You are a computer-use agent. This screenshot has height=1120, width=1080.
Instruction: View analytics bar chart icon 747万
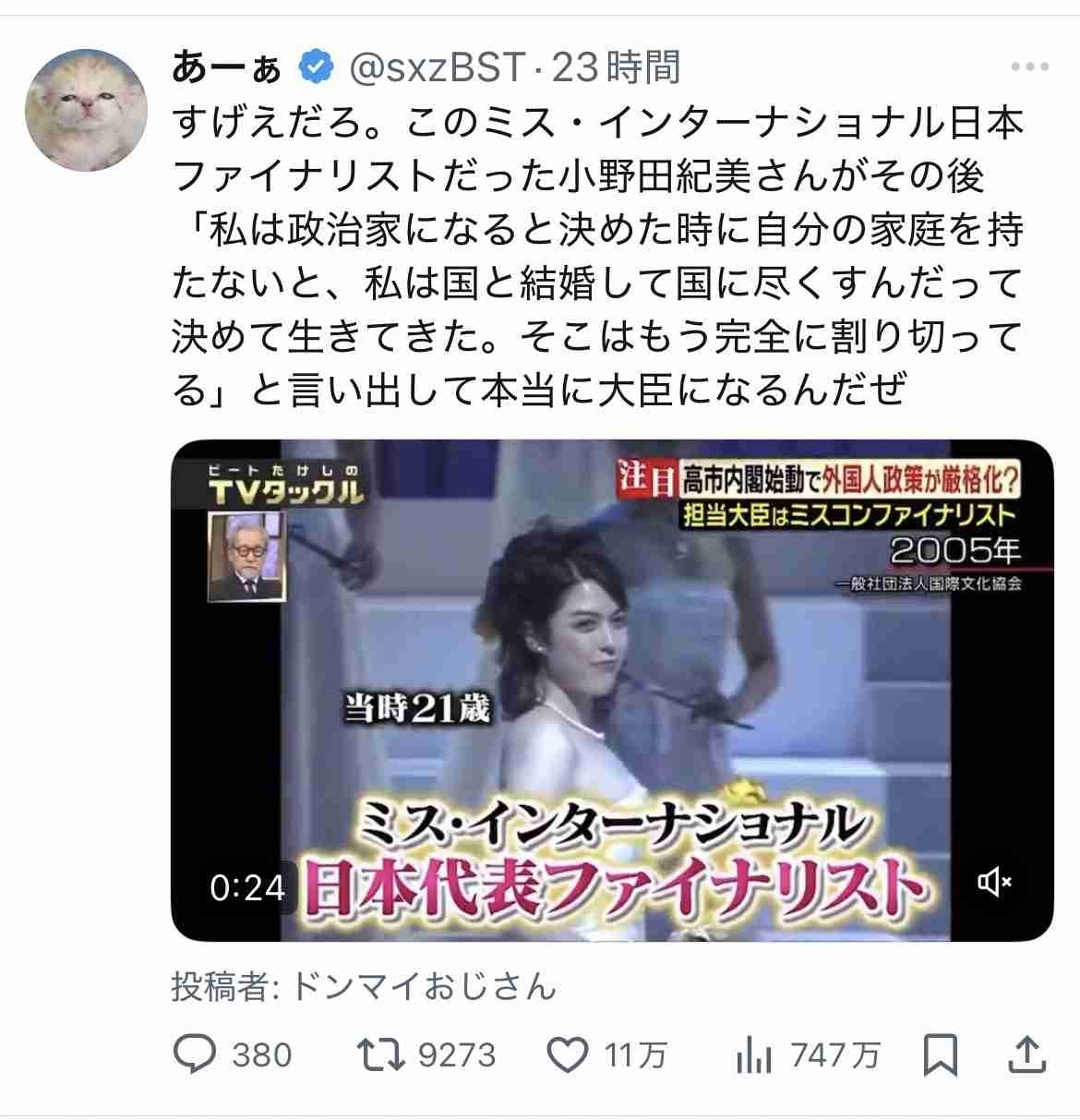point(754,1054)
